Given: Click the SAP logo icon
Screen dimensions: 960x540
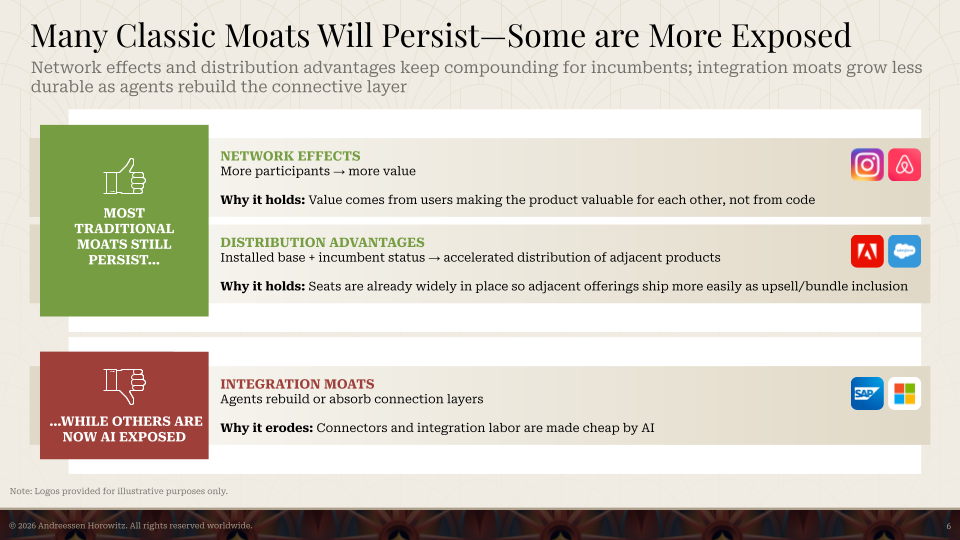Looking at the screenshot, I should tap(867, 393).
